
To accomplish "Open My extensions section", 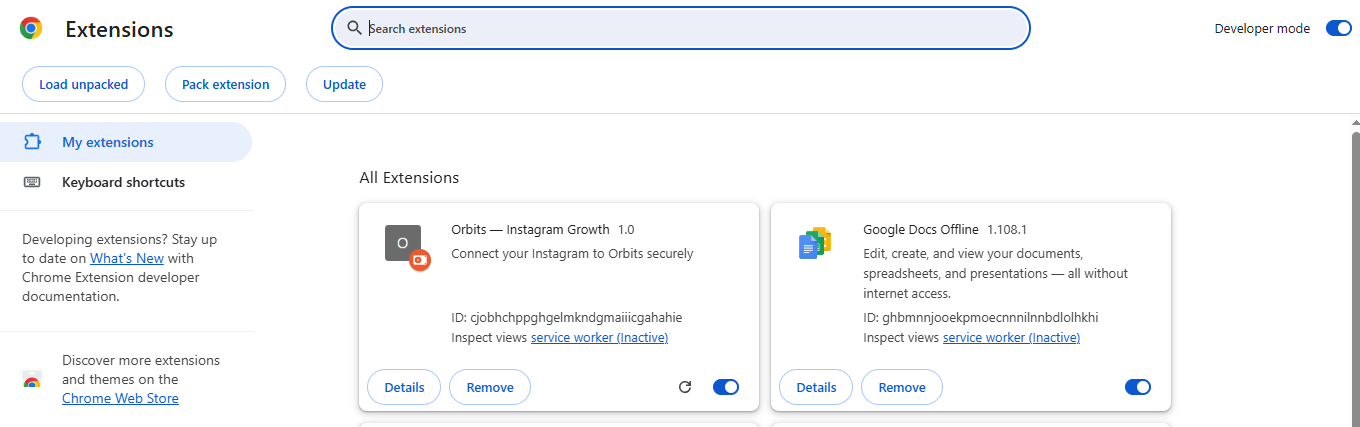I will [x=126, y=142].
